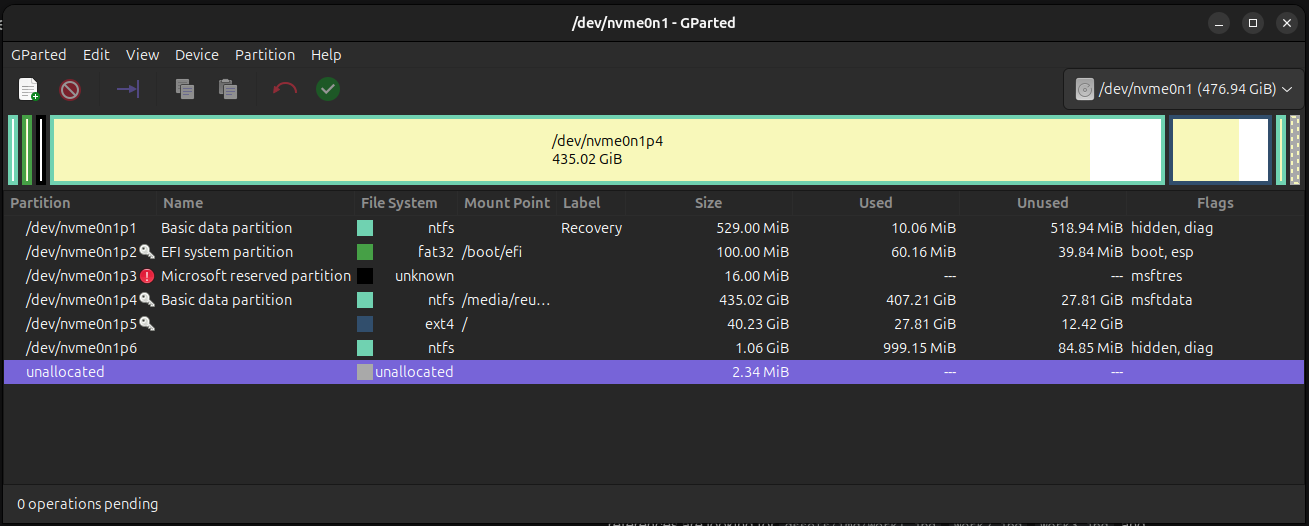This screenshot has height=526, width=1309.
Task: Click the Paste partition toolbar icon
Action: click(x=228, y=90)
